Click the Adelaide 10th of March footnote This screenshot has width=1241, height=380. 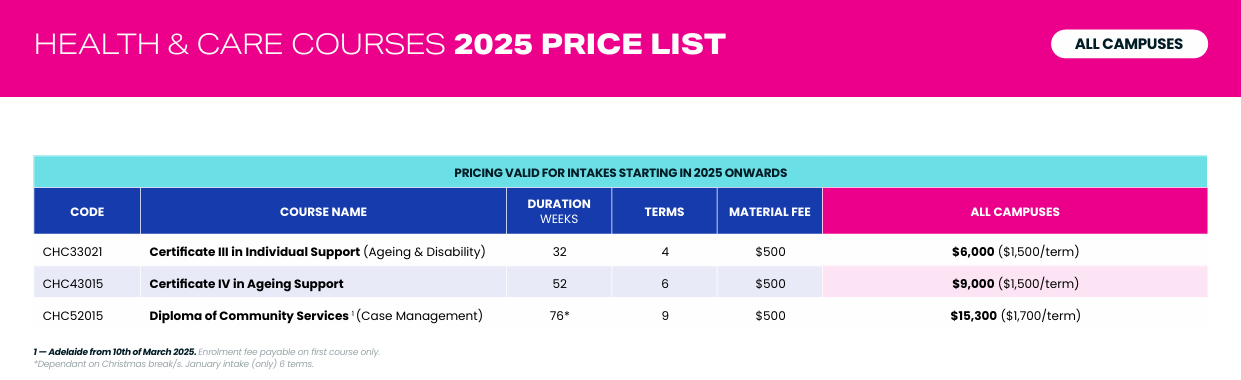tap(115, 352)
